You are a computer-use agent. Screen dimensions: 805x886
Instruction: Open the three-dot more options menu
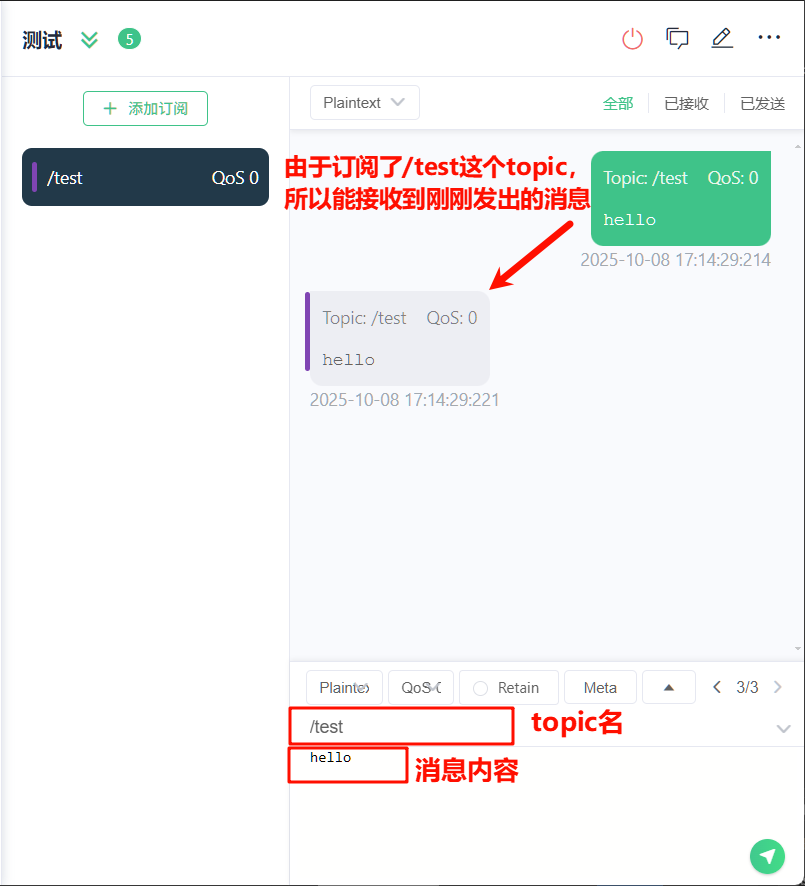coord(769,37)
